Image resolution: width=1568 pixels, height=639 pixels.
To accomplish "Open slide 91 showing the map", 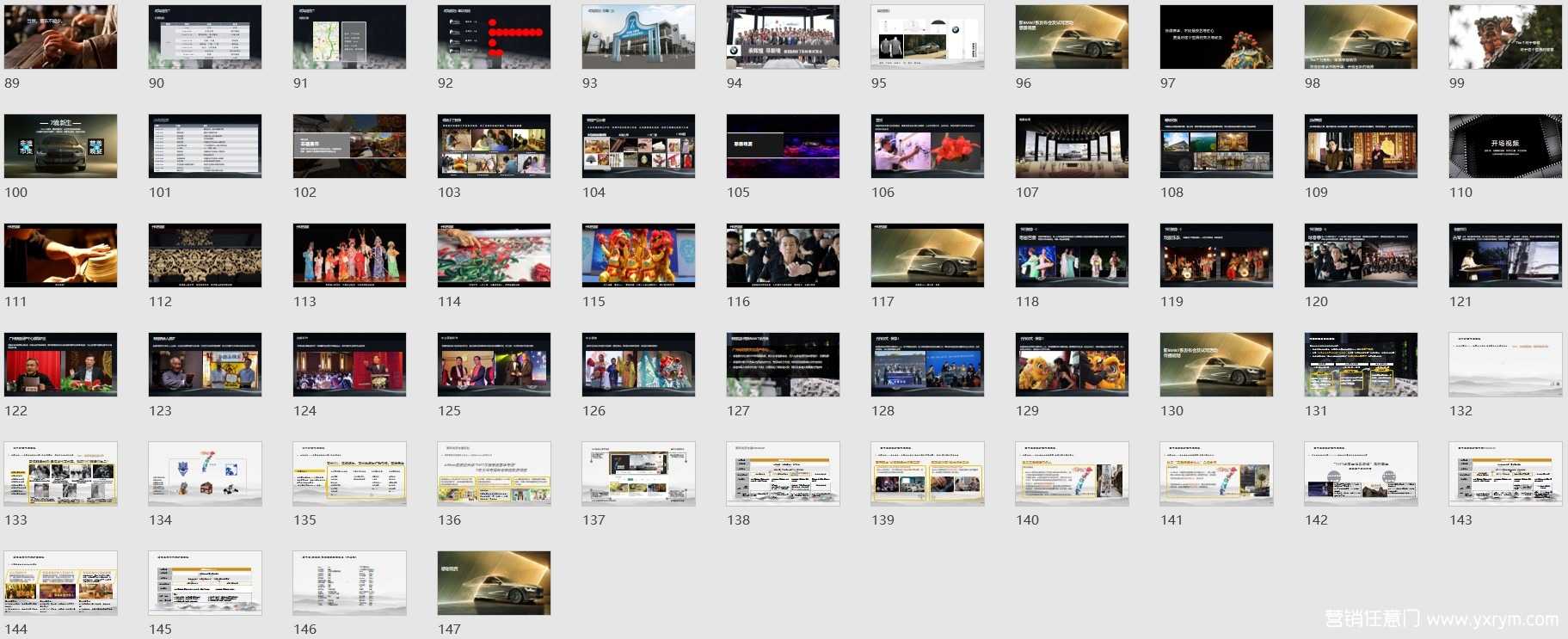I will coord(349,37).
